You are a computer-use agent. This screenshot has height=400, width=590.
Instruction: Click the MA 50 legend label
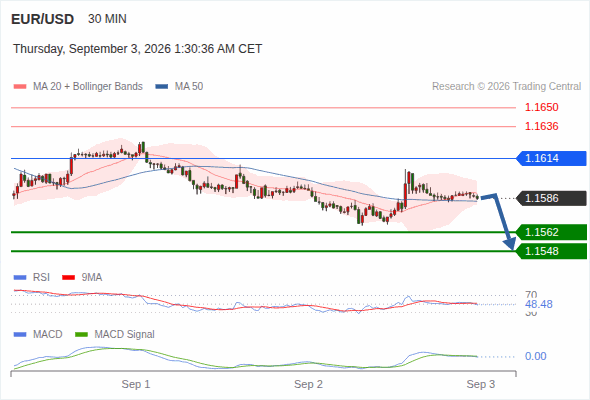(x=189, y=87)
